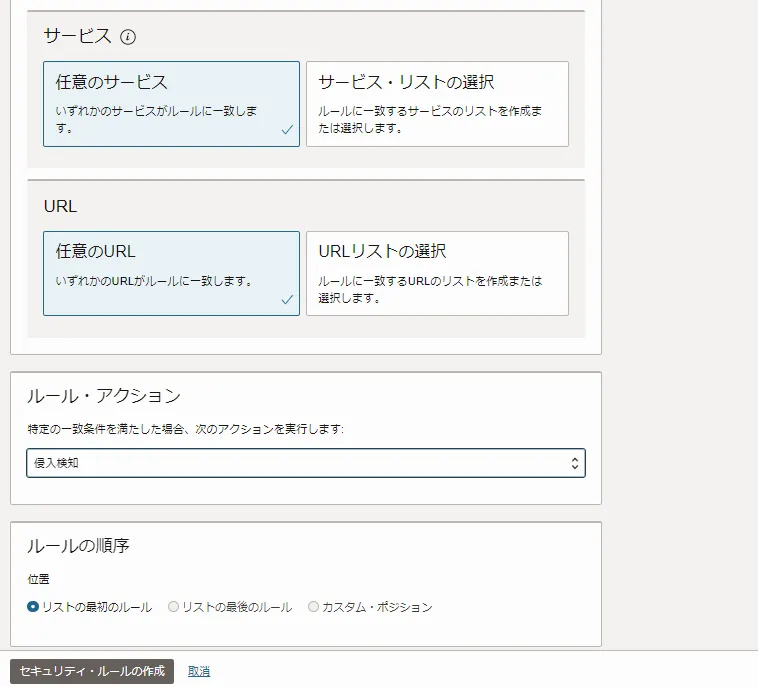Select the 任意のURL option card
Viewport: 758px width, 687px height.
(171, 273)
